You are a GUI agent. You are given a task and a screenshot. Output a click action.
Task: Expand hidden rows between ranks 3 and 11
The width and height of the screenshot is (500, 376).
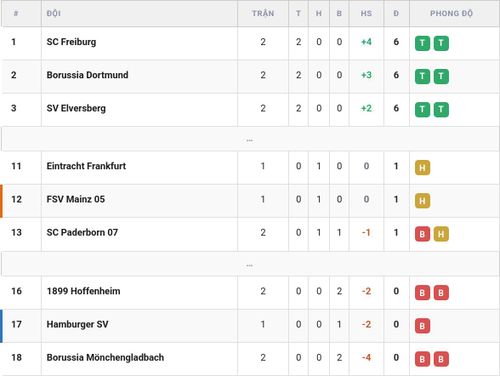tap(250, 139)
